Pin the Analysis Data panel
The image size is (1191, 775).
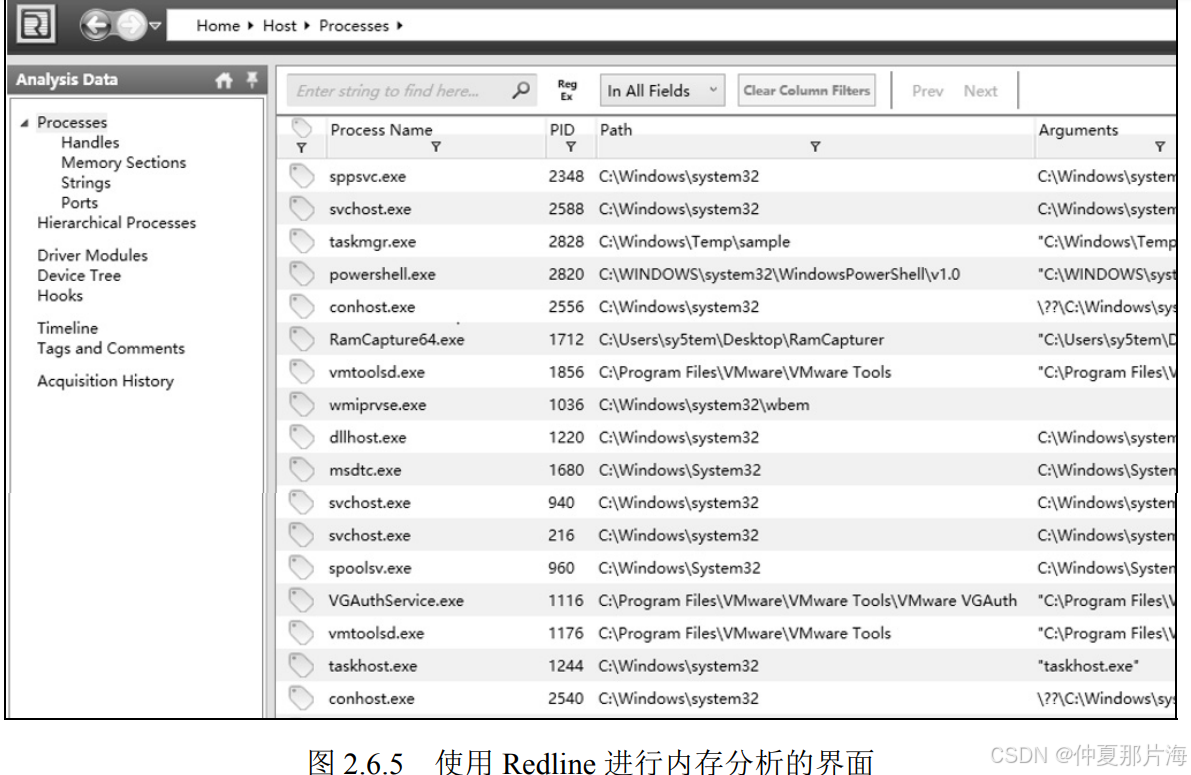coord(252,79)
